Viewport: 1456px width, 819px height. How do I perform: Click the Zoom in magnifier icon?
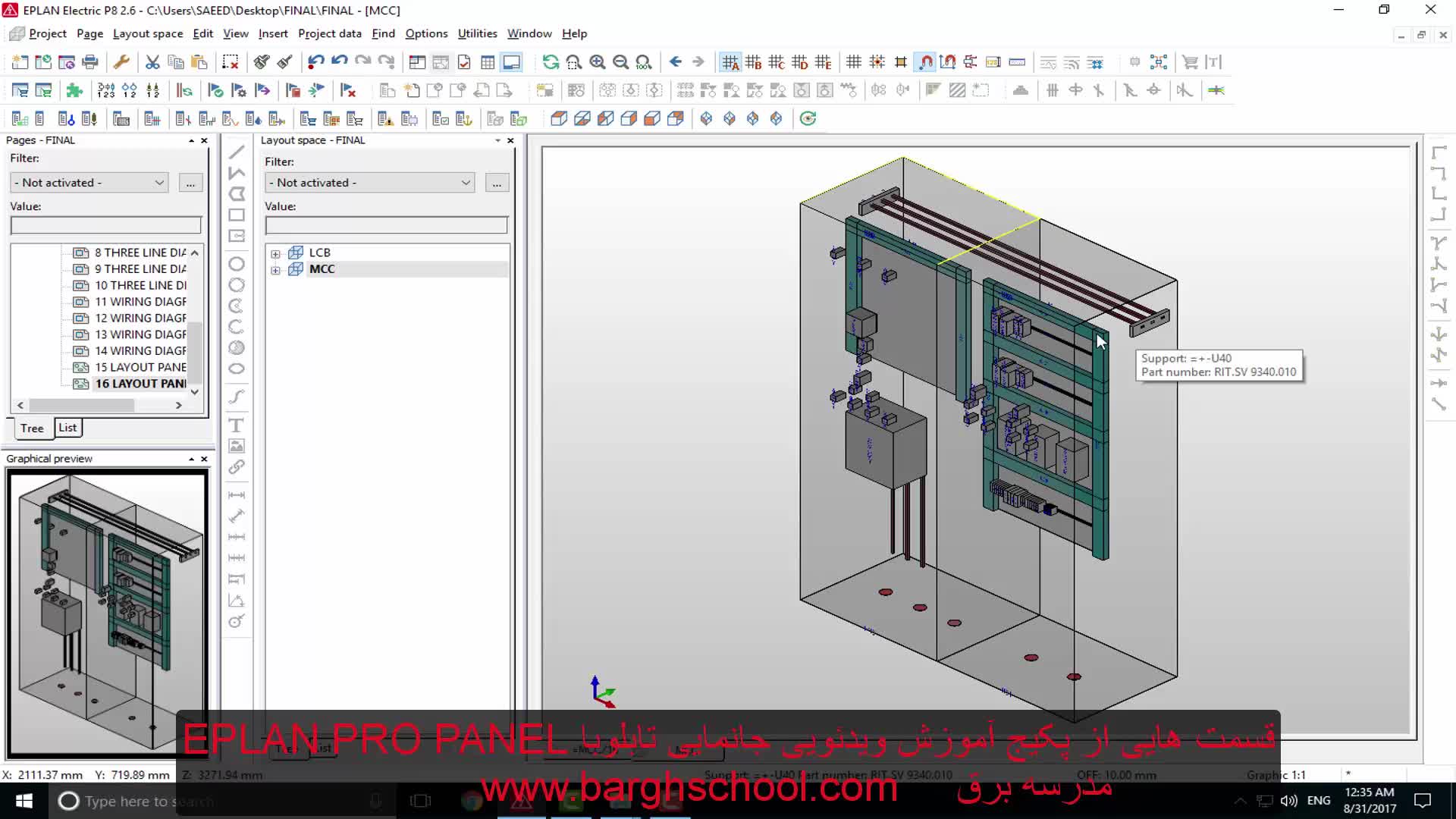(598, 62)
